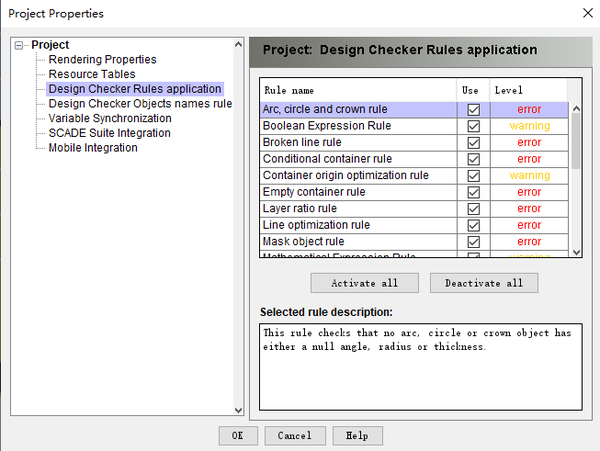Uncheck Layer ratio rule Use box

coord(473,208)
